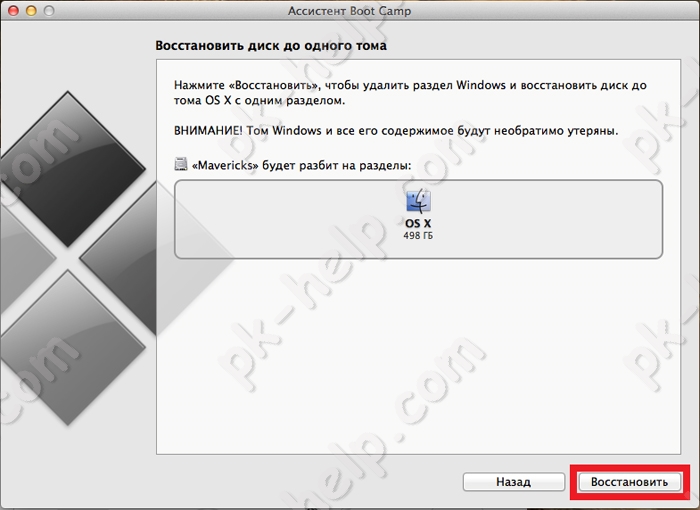
Task: Click the 498 ГБ size text
Action: click(418, 236)
